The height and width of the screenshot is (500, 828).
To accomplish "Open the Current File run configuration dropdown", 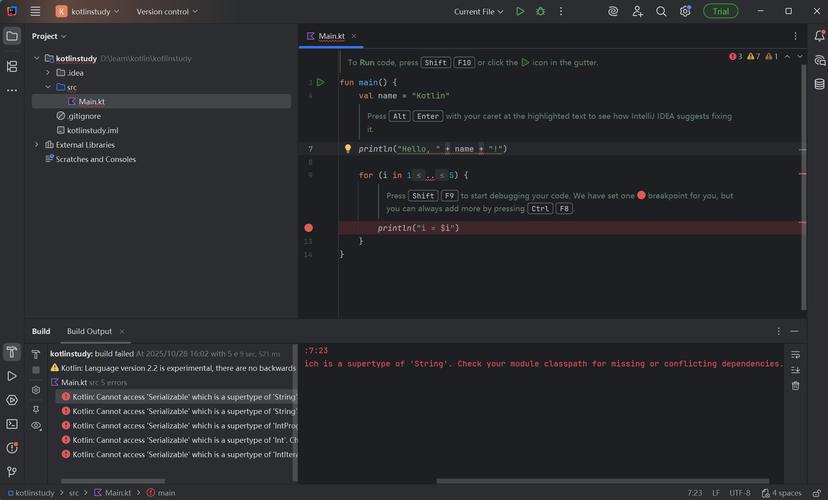I will pos(480,12).
